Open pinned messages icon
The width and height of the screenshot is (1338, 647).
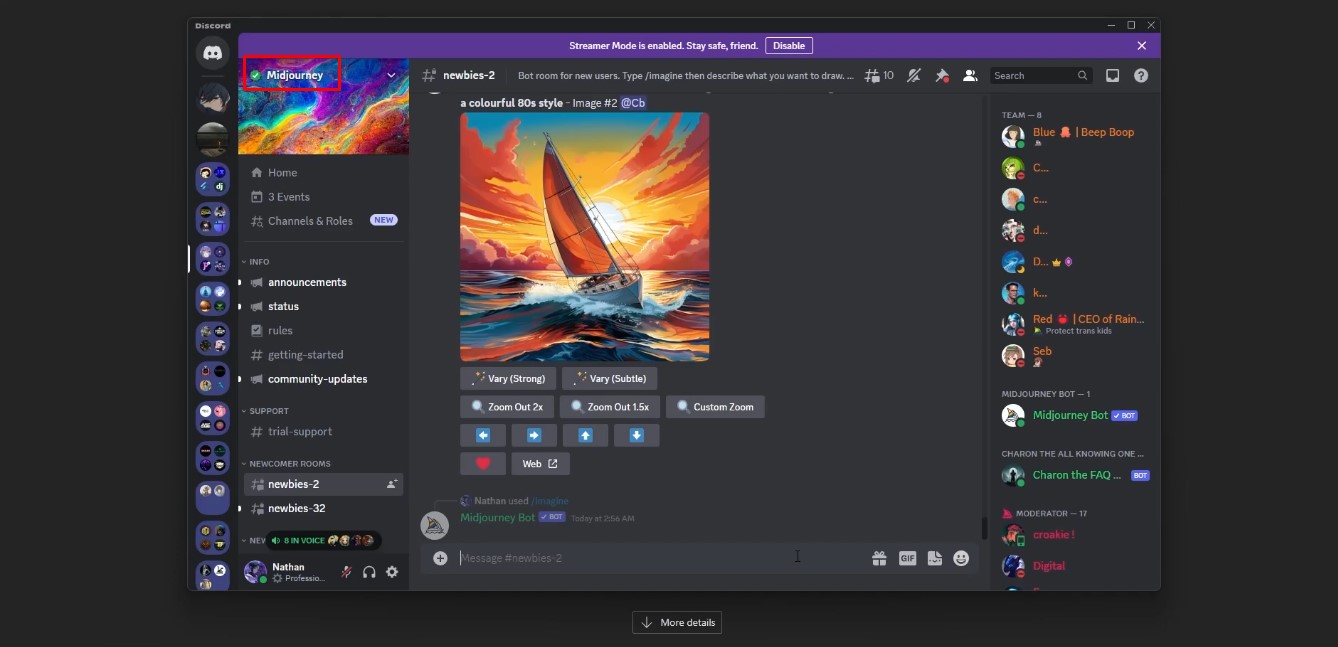[x=941, y=75]
